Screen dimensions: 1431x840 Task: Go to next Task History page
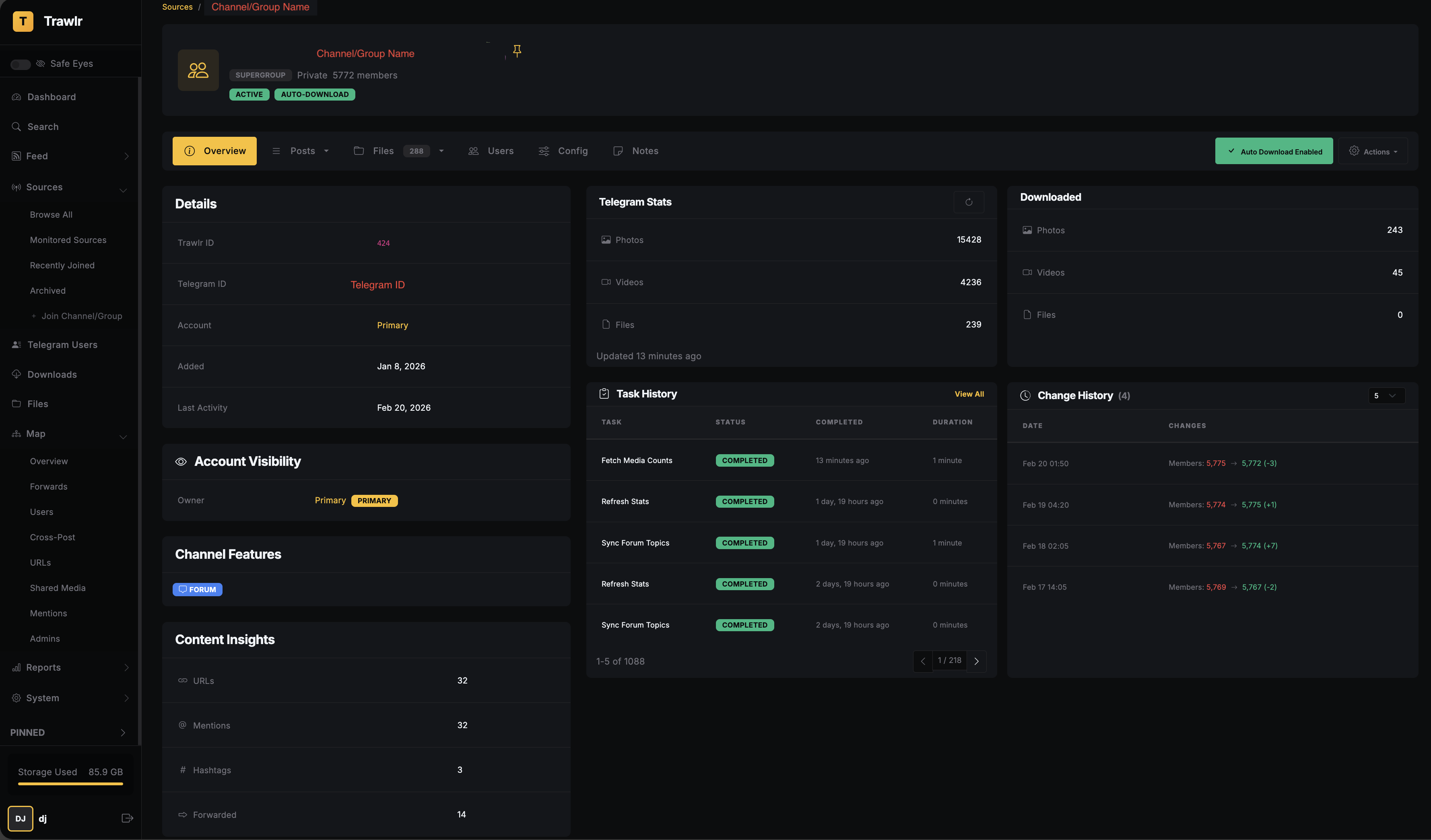point(976,661)
